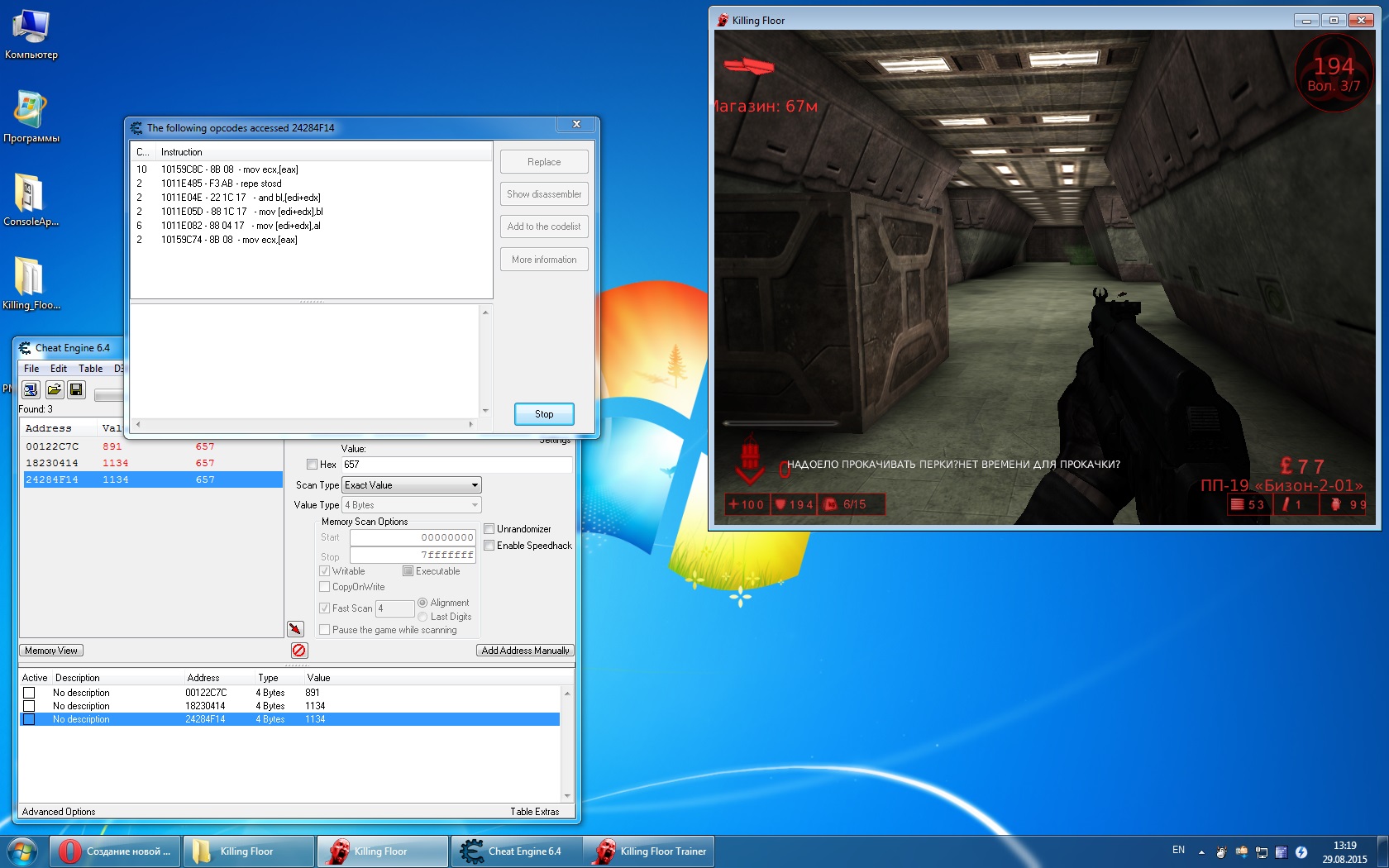
Task: Open Table Extras at the bottom
Action: 535,812
